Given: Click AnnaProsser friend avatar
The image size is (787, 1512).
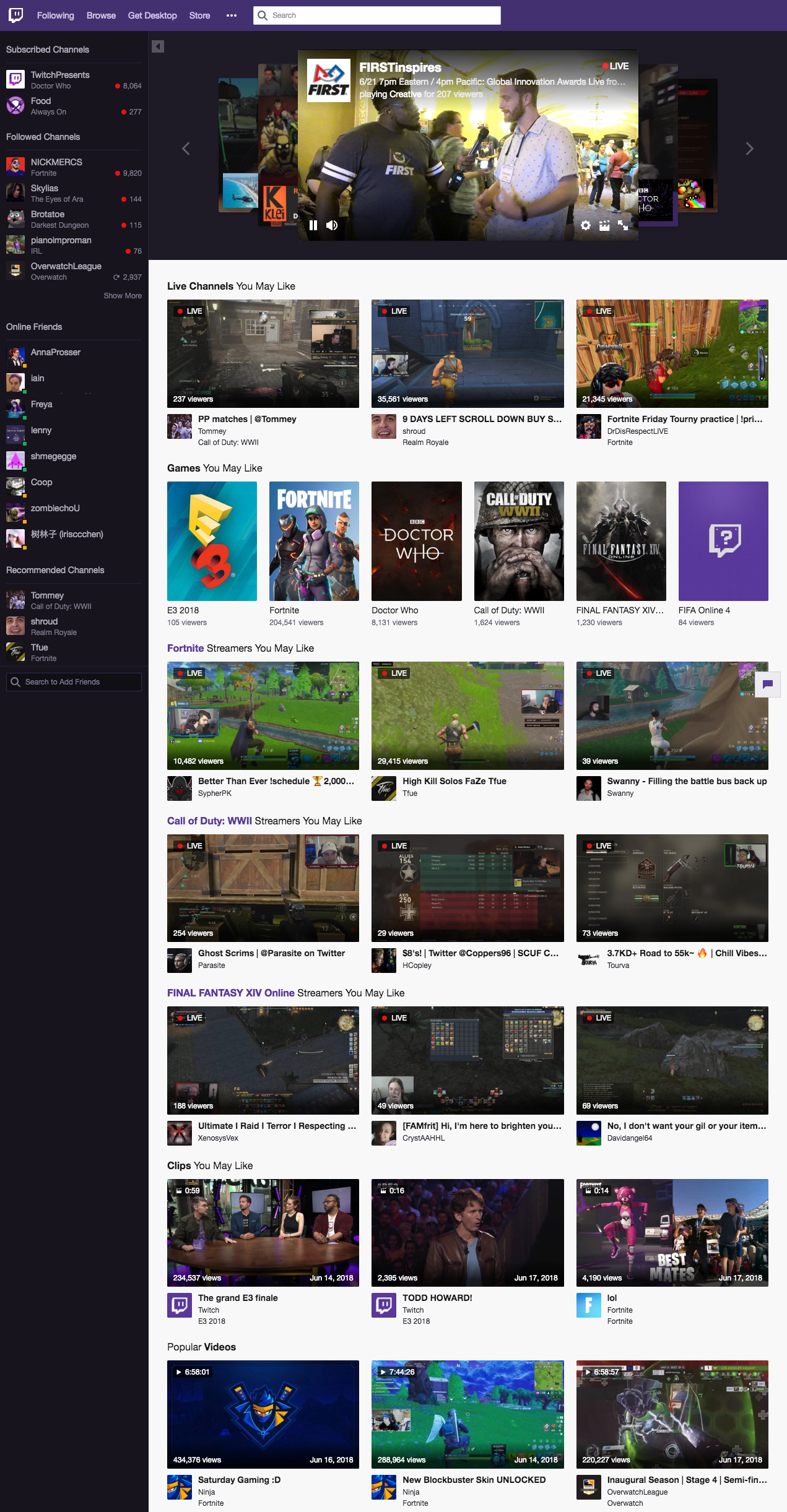Looking at the screenshot, I should (x=15, y=356).
